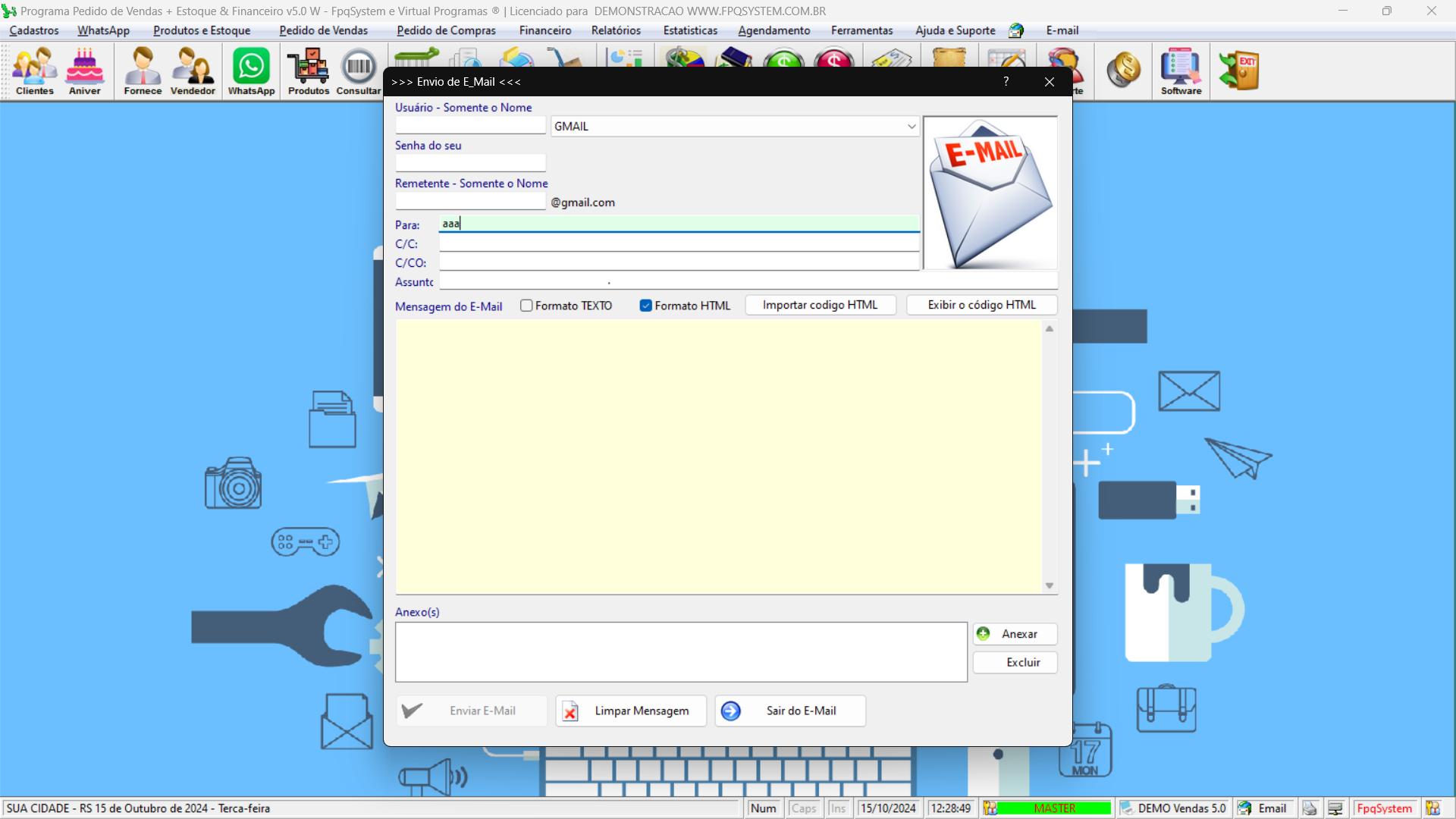Drag the message area scrollbar down
Viewport: 1456px width, 819px height.
click(x=1050, y=585)
